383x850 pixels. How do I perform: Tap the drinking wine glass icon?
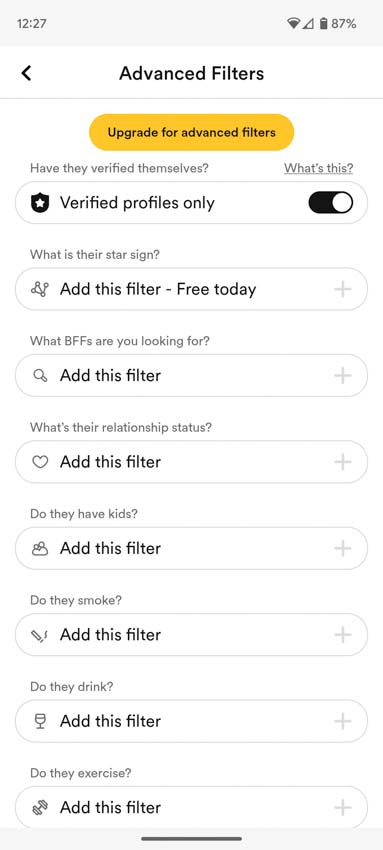click(40, 721)
